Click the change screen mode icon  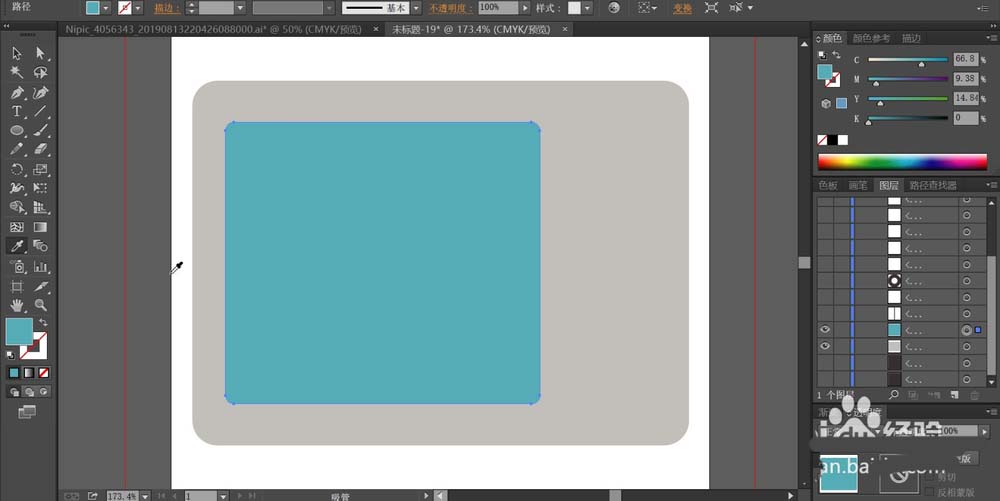tap(27, 412)
